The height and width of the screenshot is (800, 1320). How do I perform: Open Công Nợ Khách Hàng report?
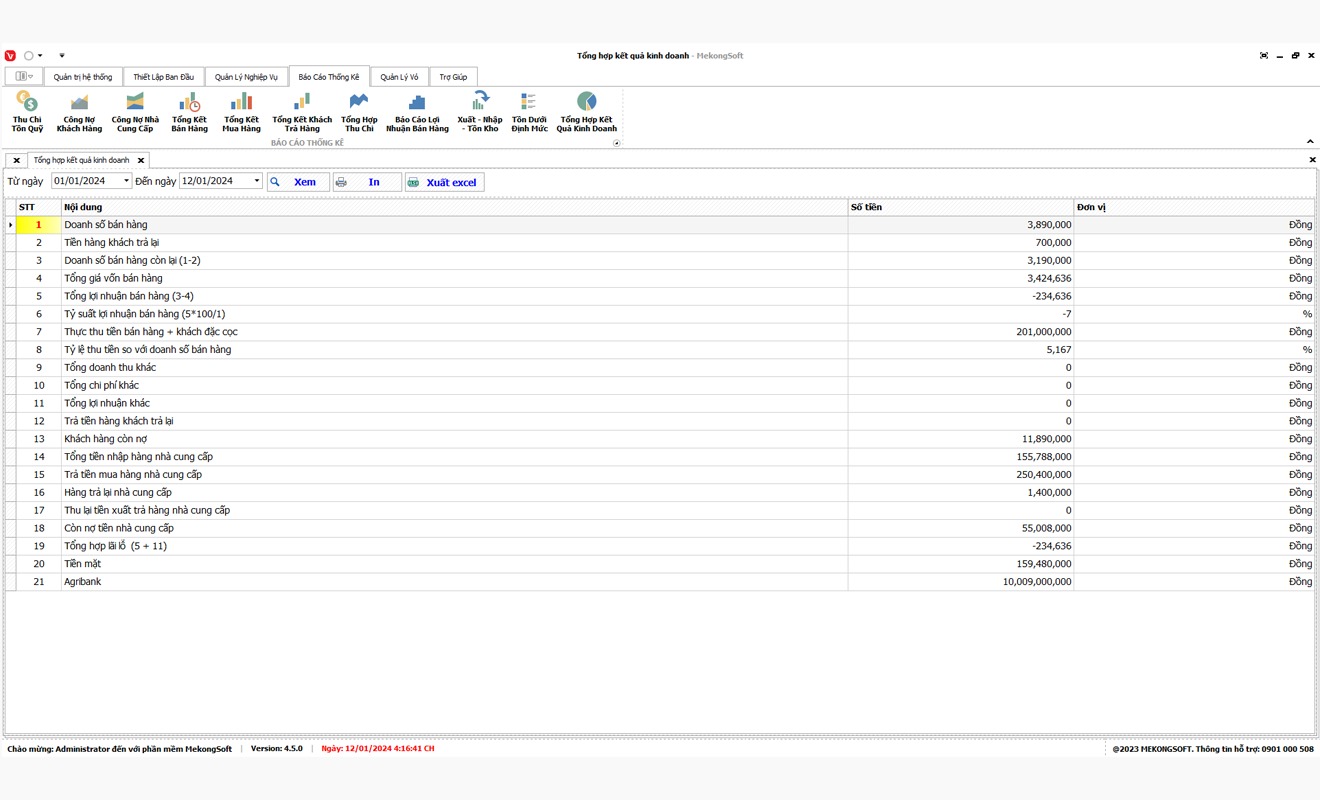click(x=79, y=111)
